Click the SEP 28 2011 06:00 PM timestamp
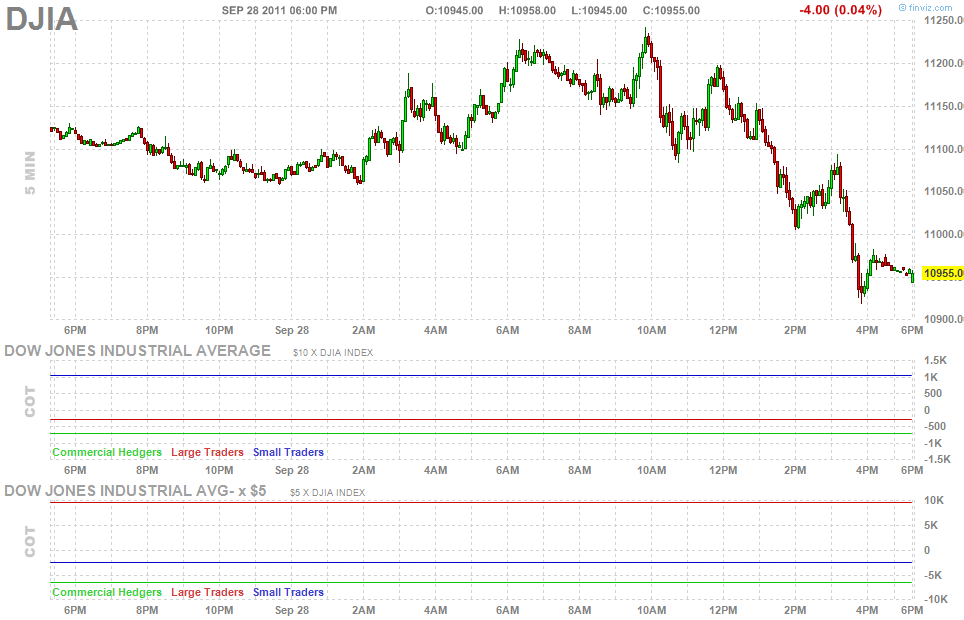The height and width of the screenshot is (620, 964). tap(279, 10)
